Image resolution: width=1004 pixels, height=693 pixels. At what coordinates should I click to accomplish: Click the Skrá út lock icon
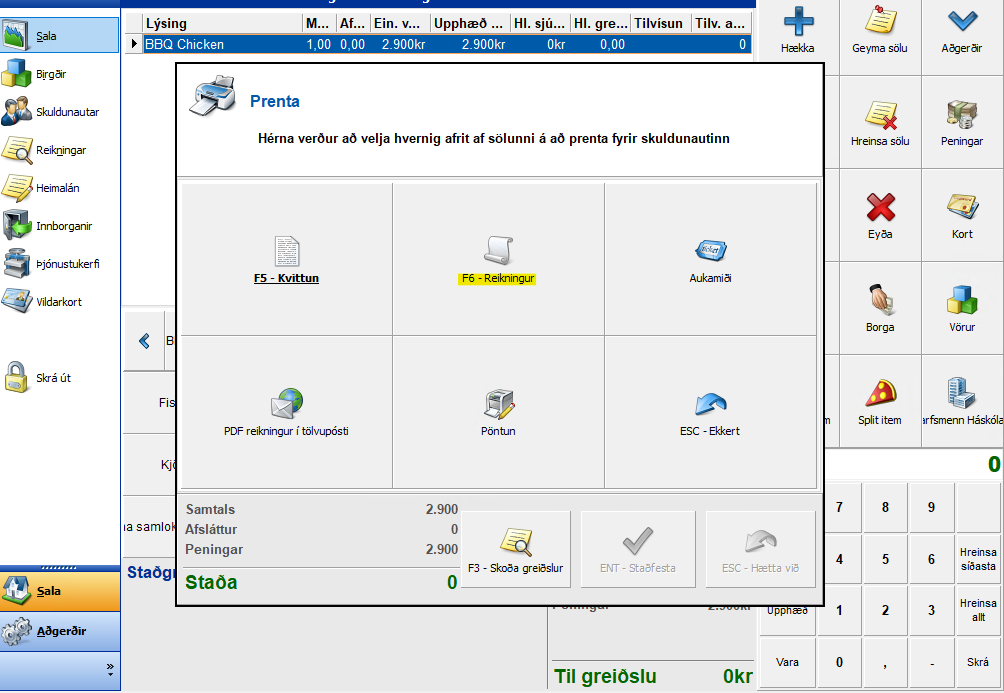tap(18, 377)
